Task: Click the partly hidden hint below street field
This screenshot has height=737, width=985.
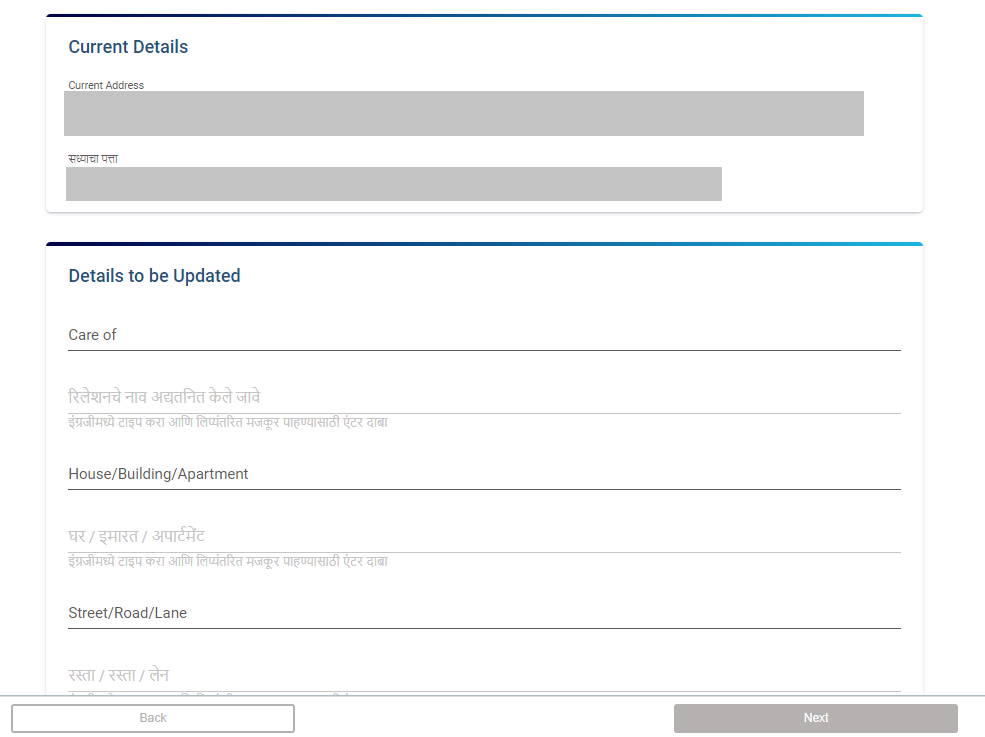Action: coord(228,693)
